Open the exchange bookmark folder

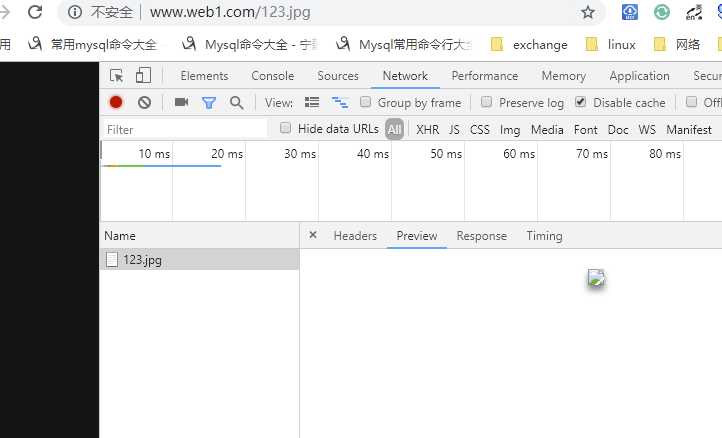pos(529,45)
